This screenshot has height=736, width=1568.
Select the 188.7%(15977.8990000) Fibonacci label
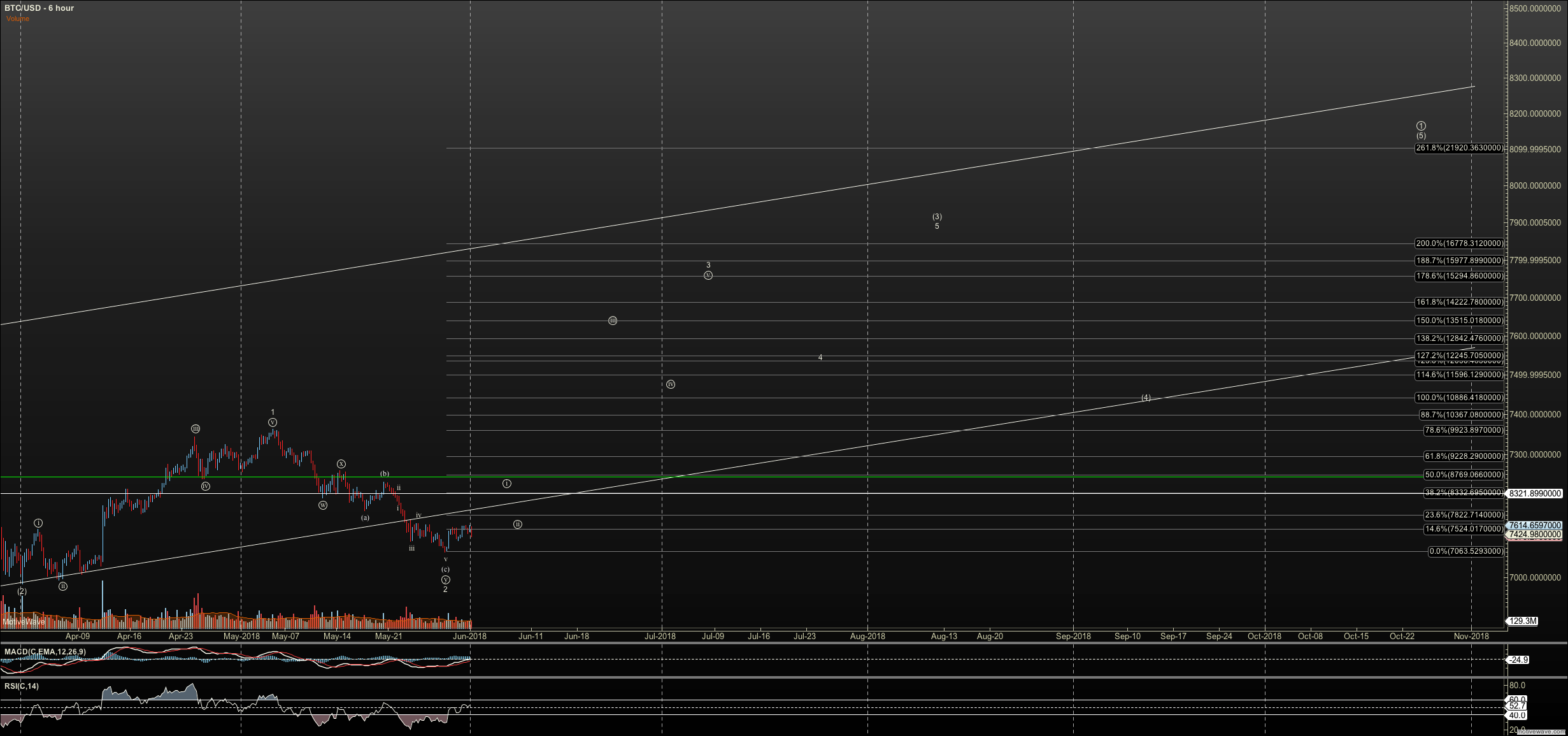coord(1459,261)
